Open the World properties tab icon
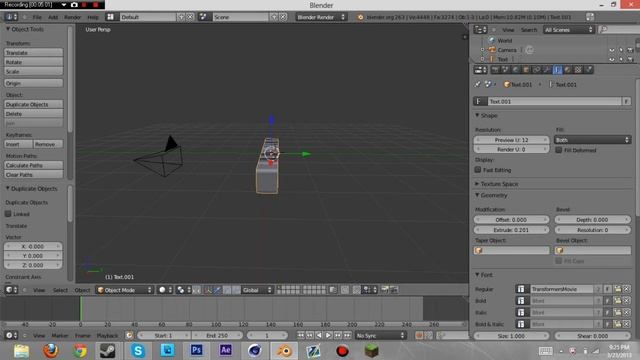640x360 pixels. pyautogui.click(x=516, y=70)
